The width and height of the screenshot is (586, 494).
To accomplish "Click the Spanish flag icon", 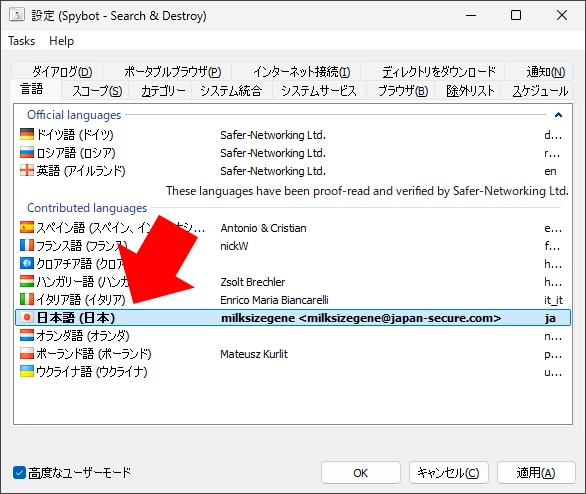I will pyautogui.click(x=27, y=227).
